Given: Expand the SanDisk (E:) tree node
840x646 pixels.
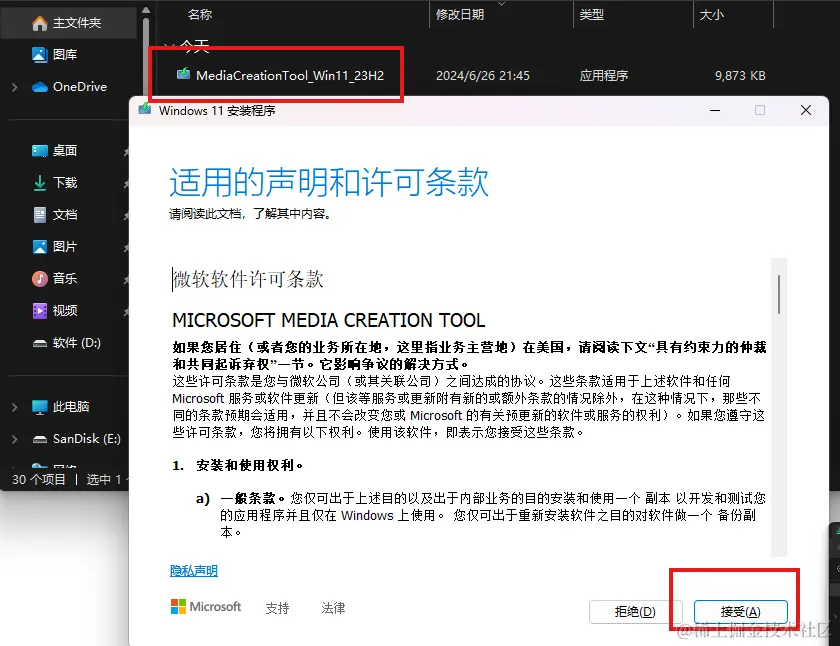Looking at the screenshot, I should 14,439.
